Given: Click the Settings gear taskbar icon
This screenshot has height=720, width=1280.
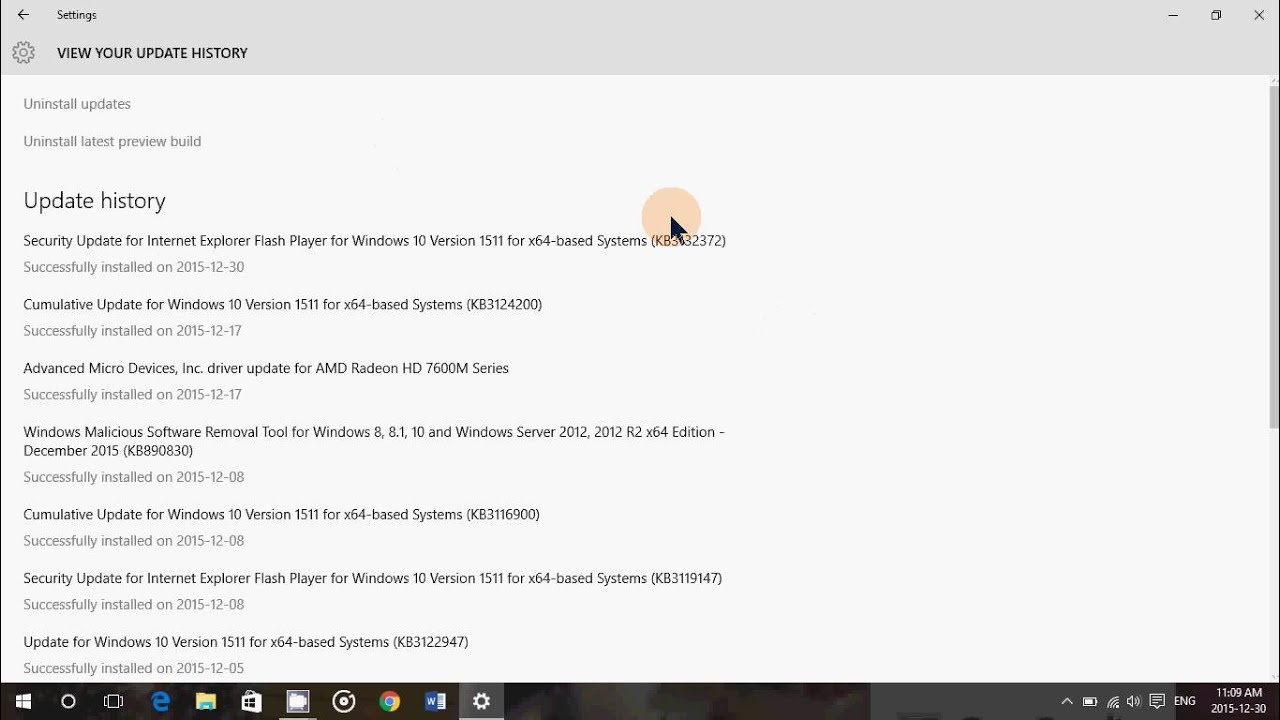Looking at the screenshot, I should (482, 702).
